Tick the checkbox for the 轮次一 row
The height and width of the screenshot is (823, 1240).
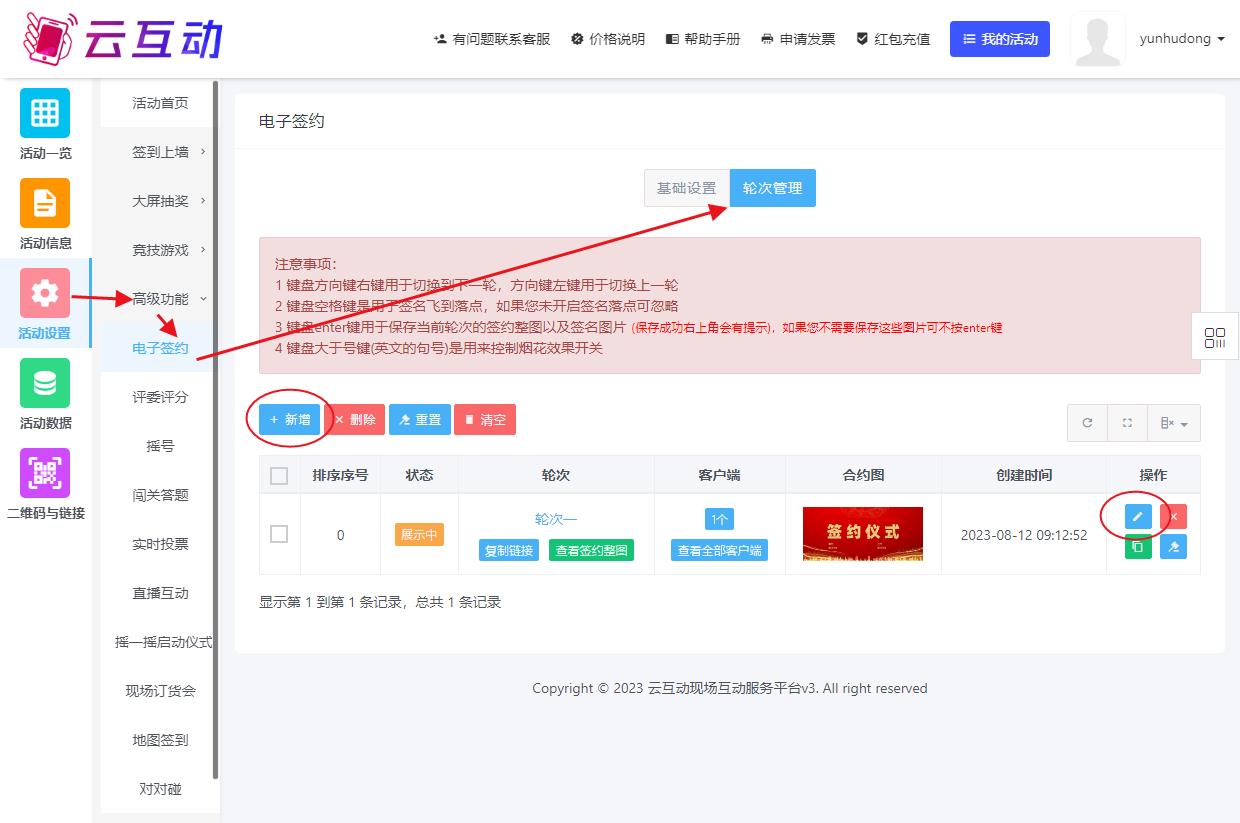click(279, 534)
